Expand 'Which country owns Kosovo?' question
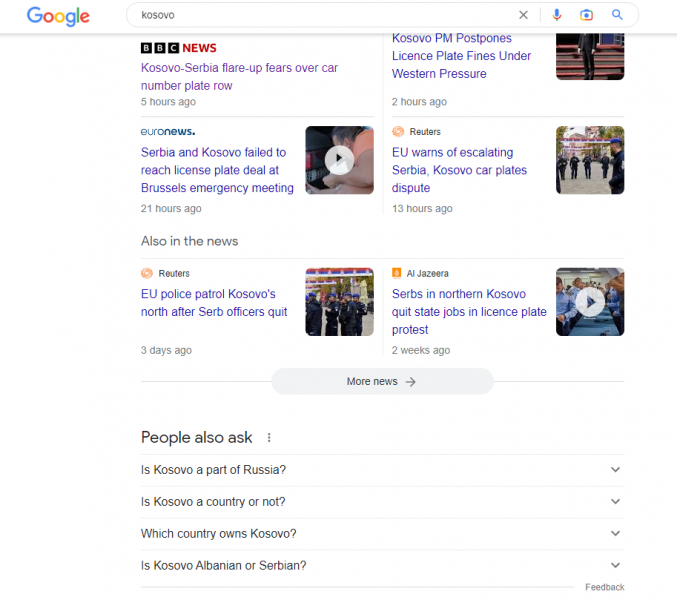 pos(383,534)
